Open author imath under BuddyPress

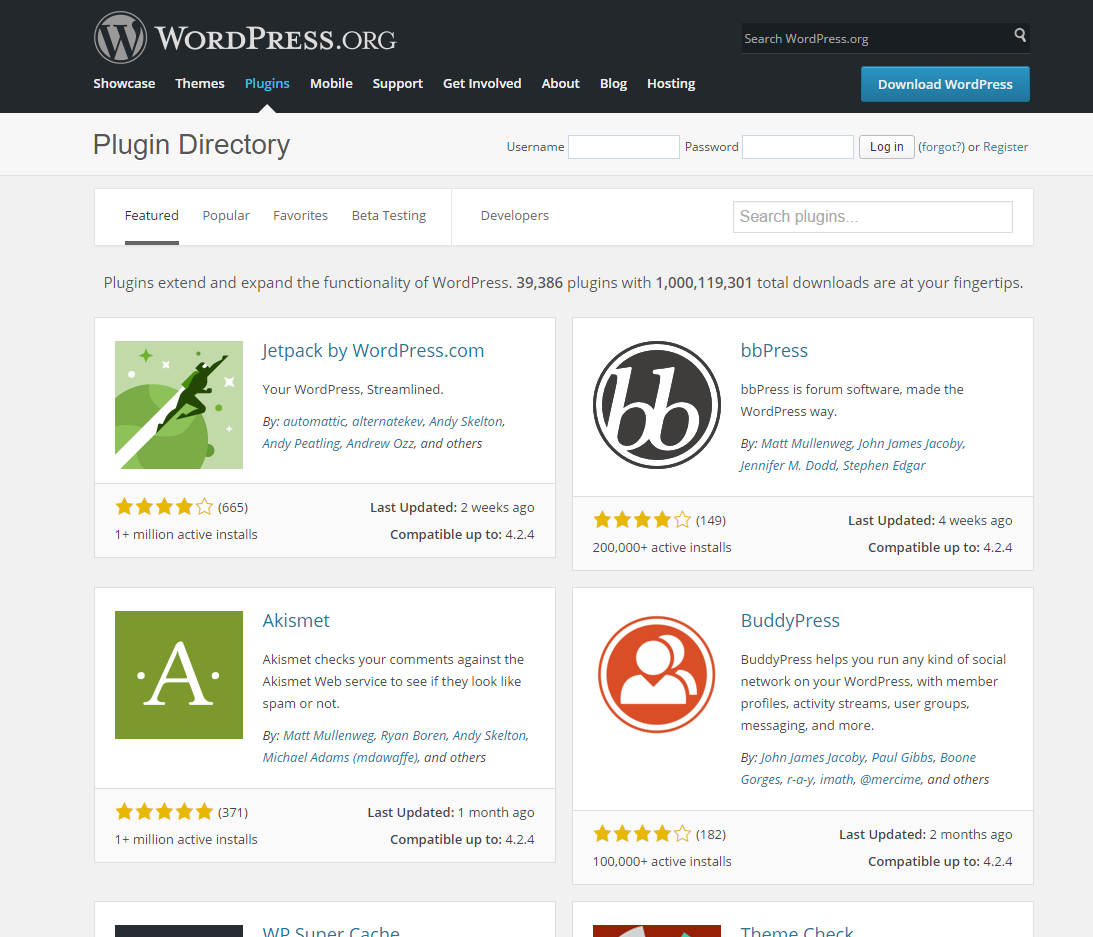pos(836,779)
